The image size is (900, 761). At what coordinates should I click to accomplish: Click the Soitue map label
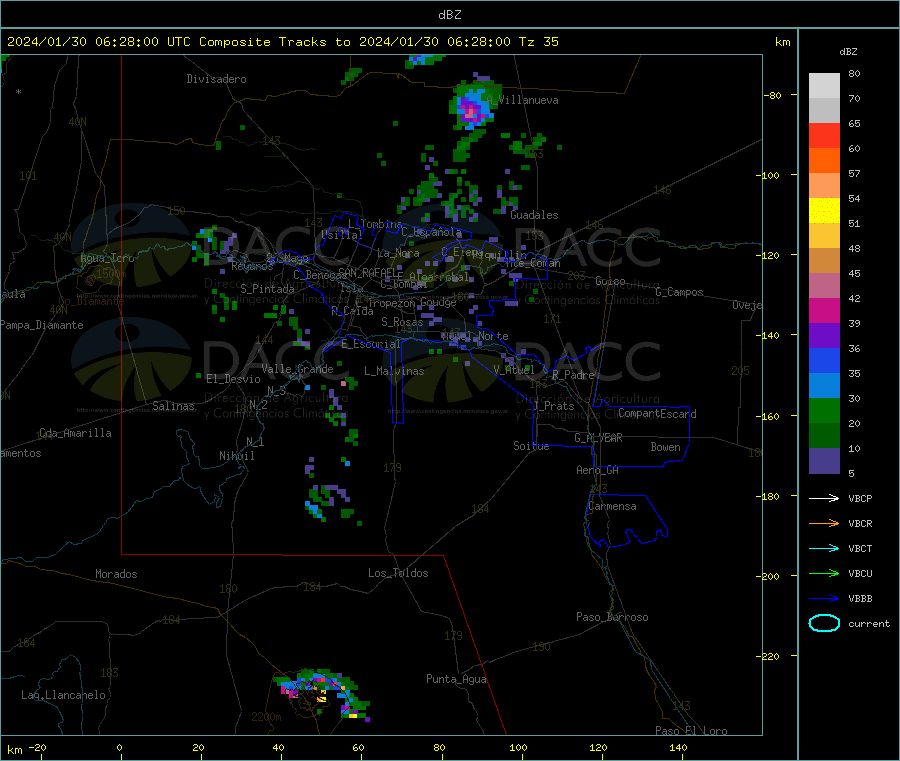pyautogui.click(x=532, y=446)
